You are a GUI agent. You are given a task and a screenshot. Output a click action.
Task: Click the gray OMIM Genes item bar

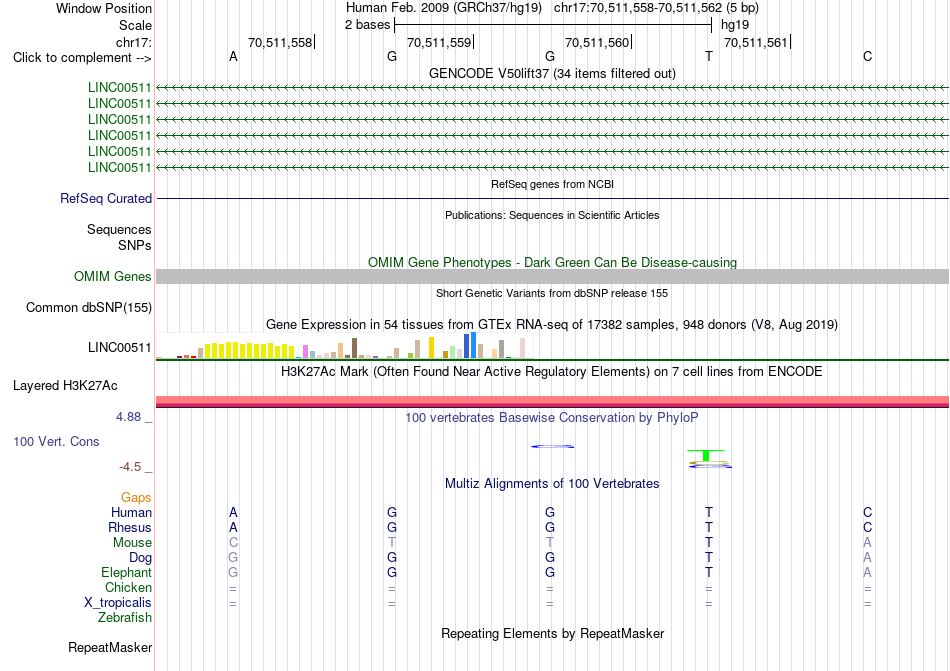pyautogui.click(x=552, y=277)
